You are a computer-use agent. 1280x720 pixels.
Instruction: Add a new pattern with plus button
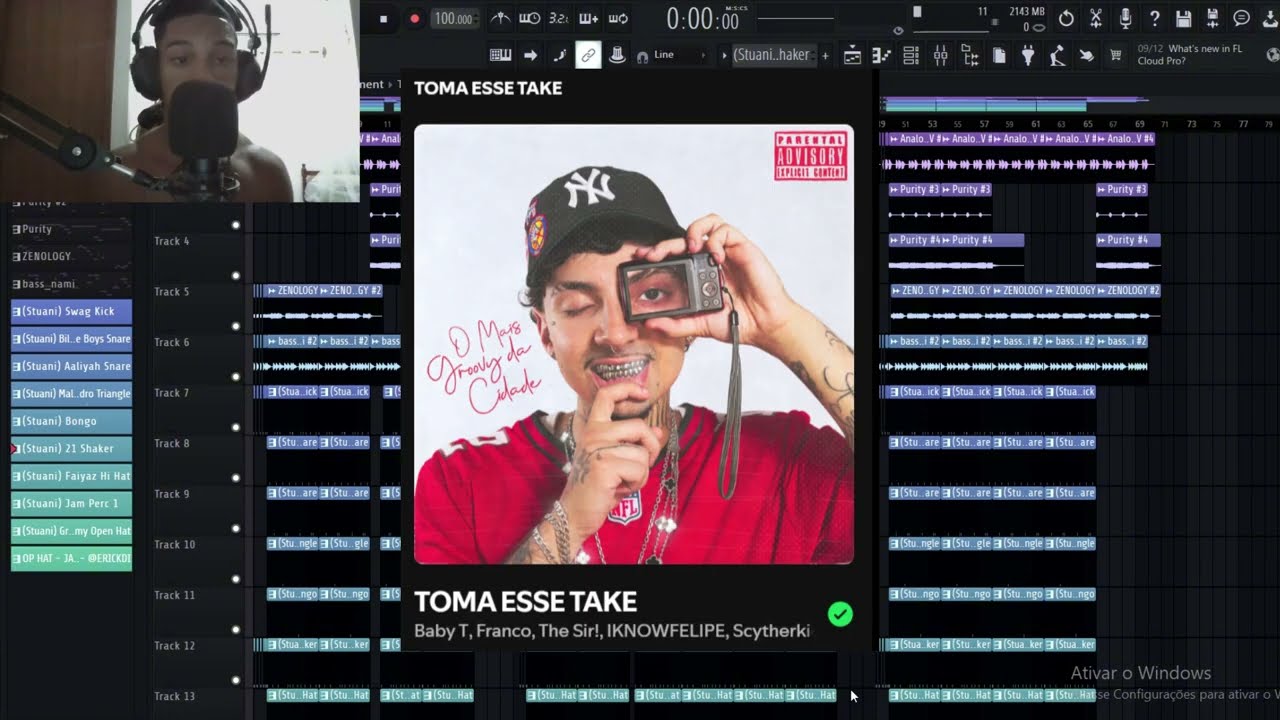coord(825,56)
